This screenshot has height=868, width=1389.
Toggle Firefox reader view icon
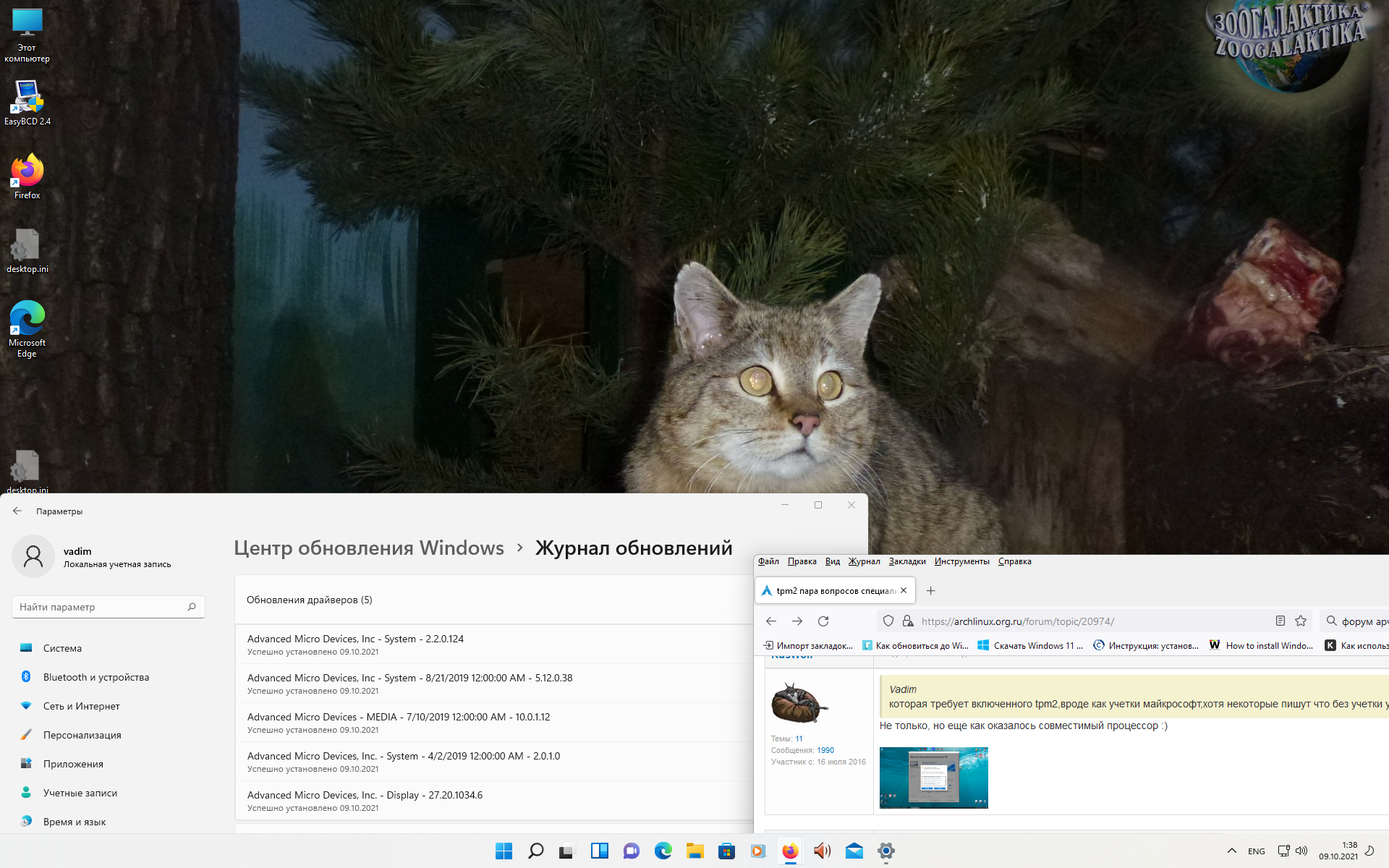1280,621
